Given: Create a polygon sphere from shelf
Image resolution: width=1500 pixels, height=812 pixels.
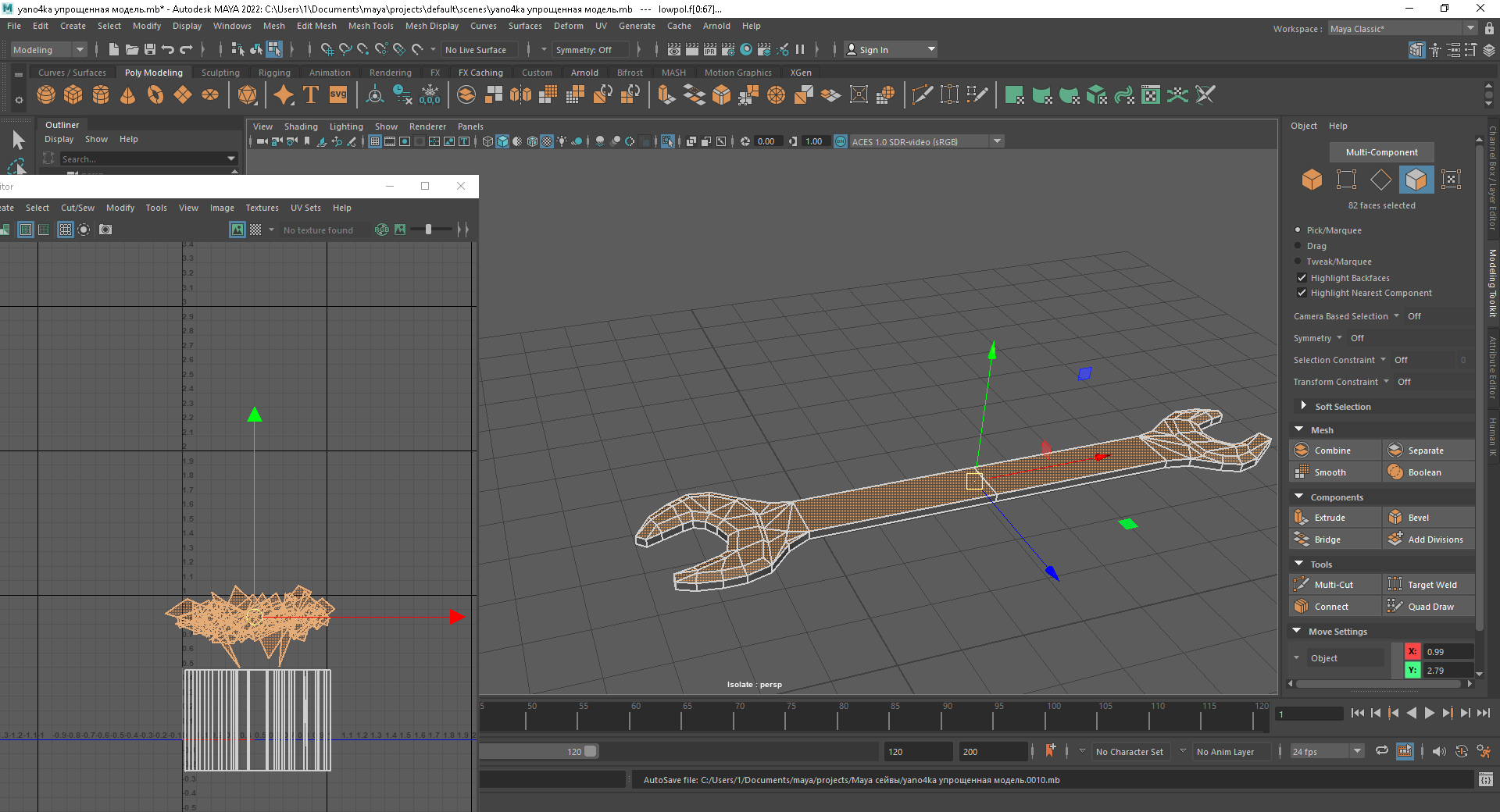Looking at the screenshot, I should (46, 95).
